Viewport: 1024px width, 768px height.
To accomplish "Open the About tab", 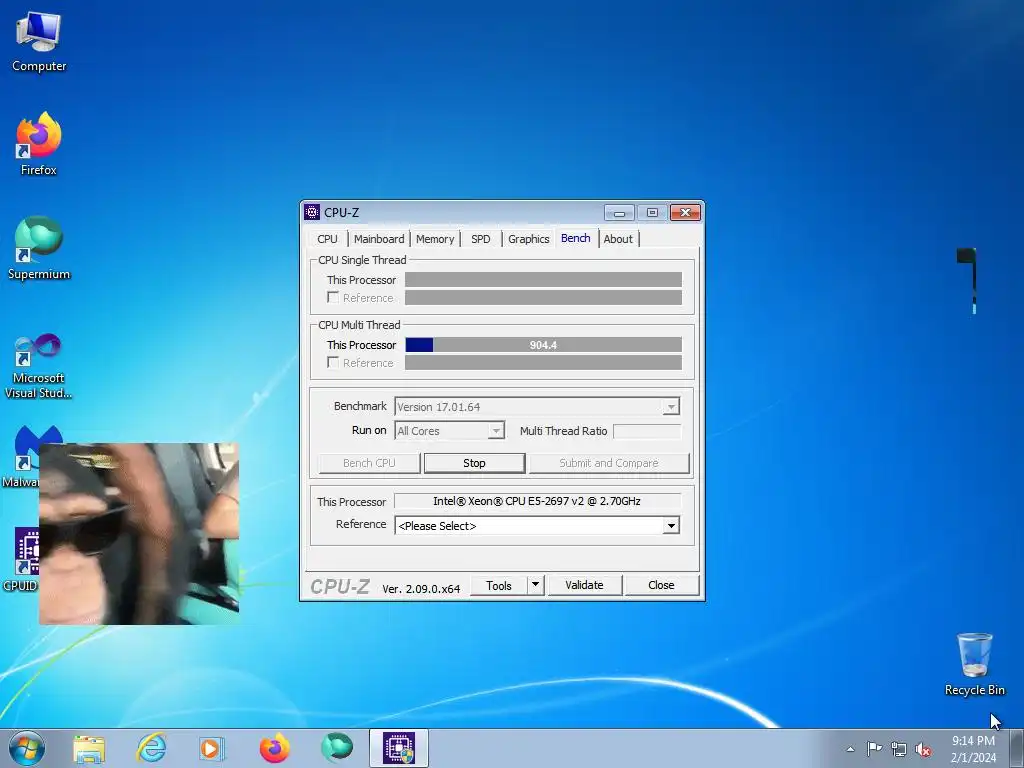I will (618, 239).
